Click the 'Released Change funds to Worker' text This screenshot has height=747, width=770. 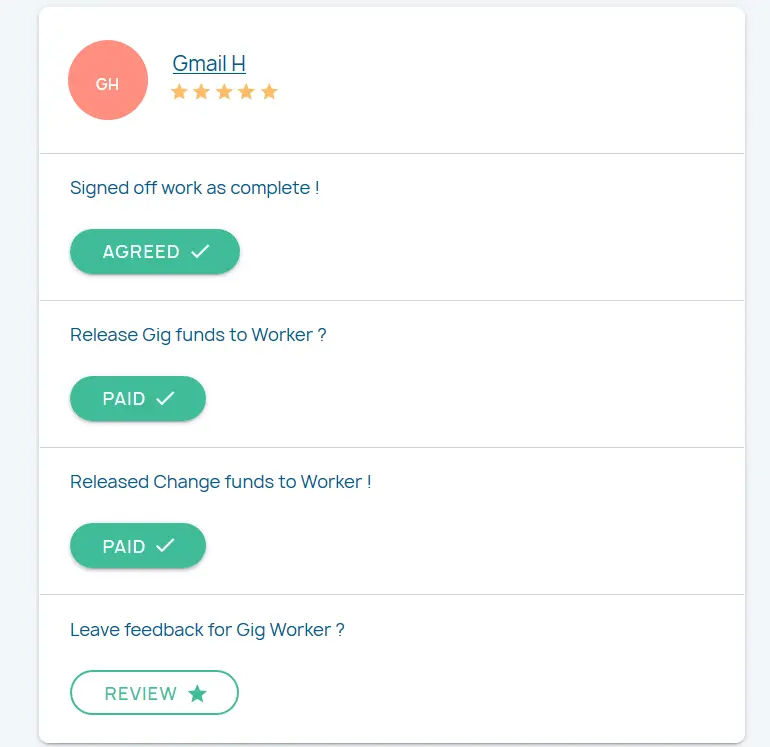point(220,482)
